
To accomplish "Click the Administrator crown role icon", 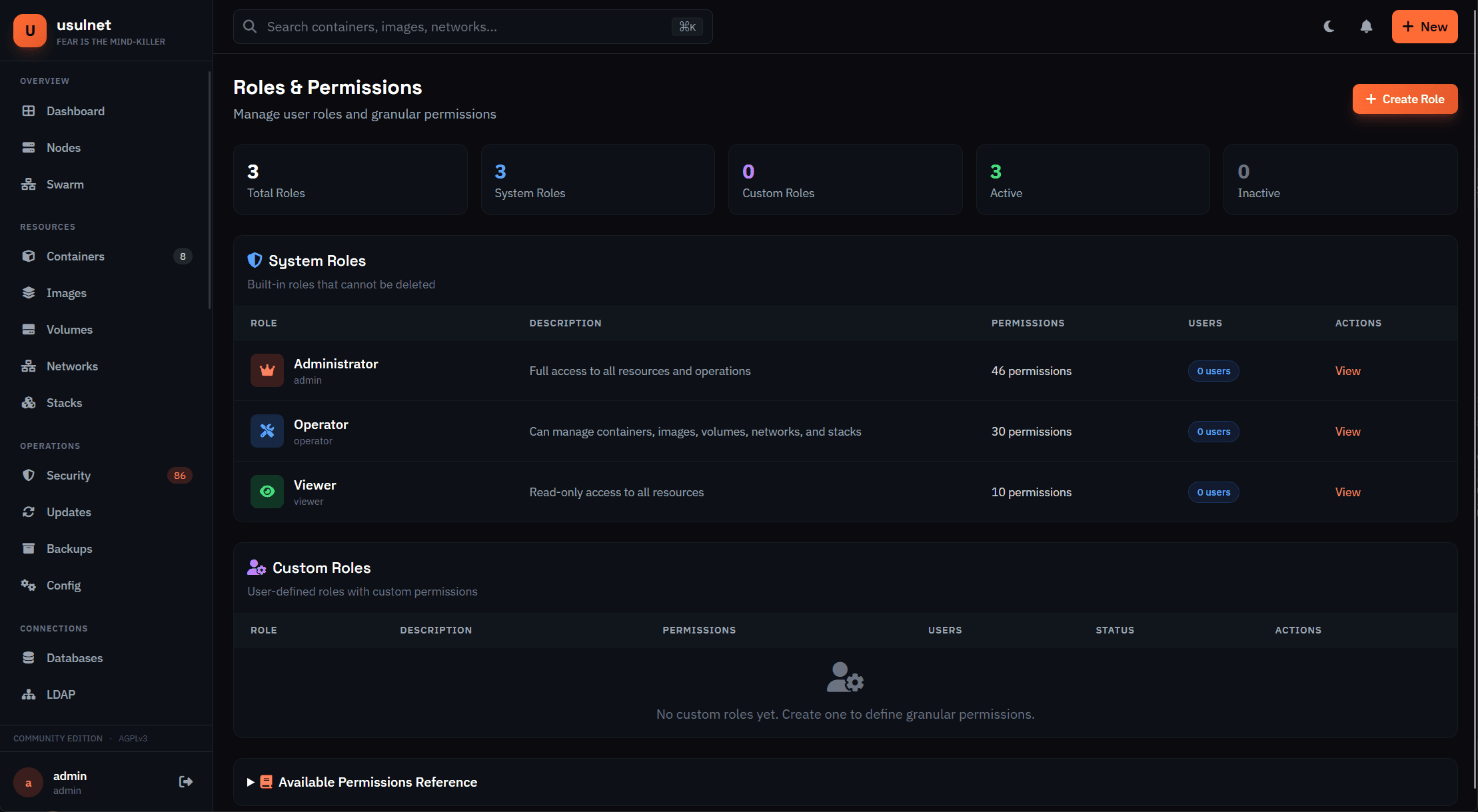I will coord(267,370).
